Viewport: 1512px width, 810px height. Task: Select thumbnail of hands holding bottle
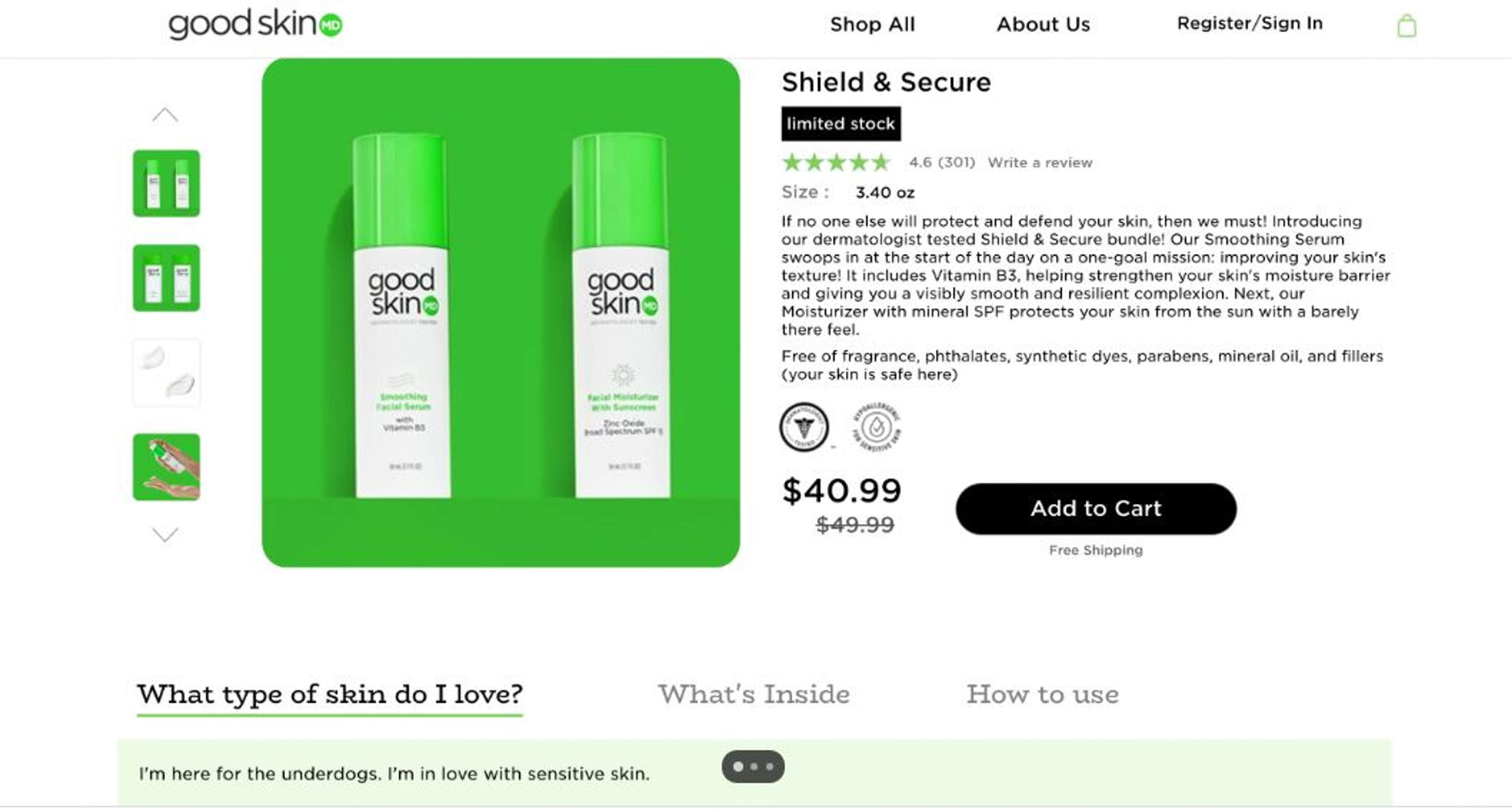(x=166, y=467)
